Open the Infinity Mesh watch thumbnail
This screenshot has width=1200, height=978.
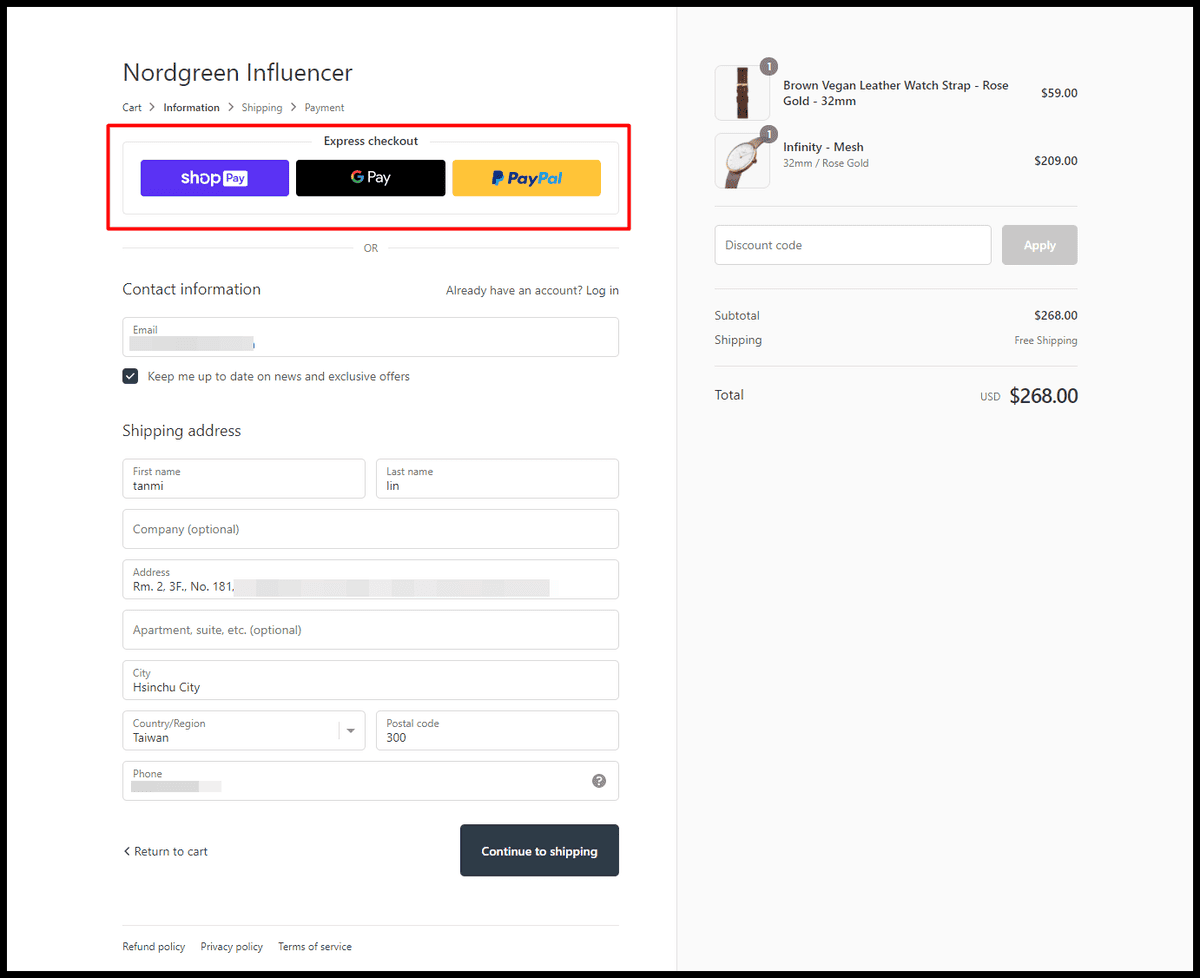[x=742, y=160]
